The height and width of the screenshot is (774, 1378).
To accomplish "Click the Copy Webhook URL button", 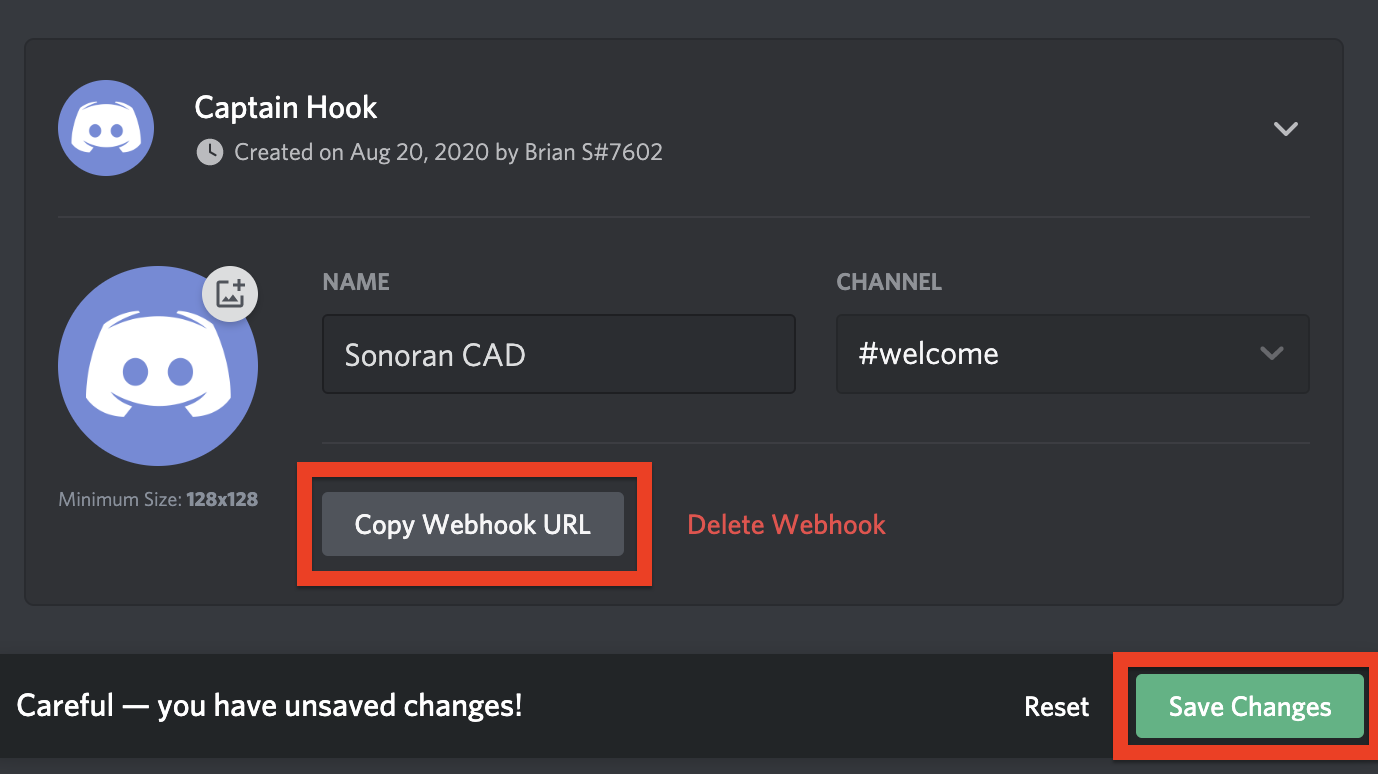I will pos(473,524).
